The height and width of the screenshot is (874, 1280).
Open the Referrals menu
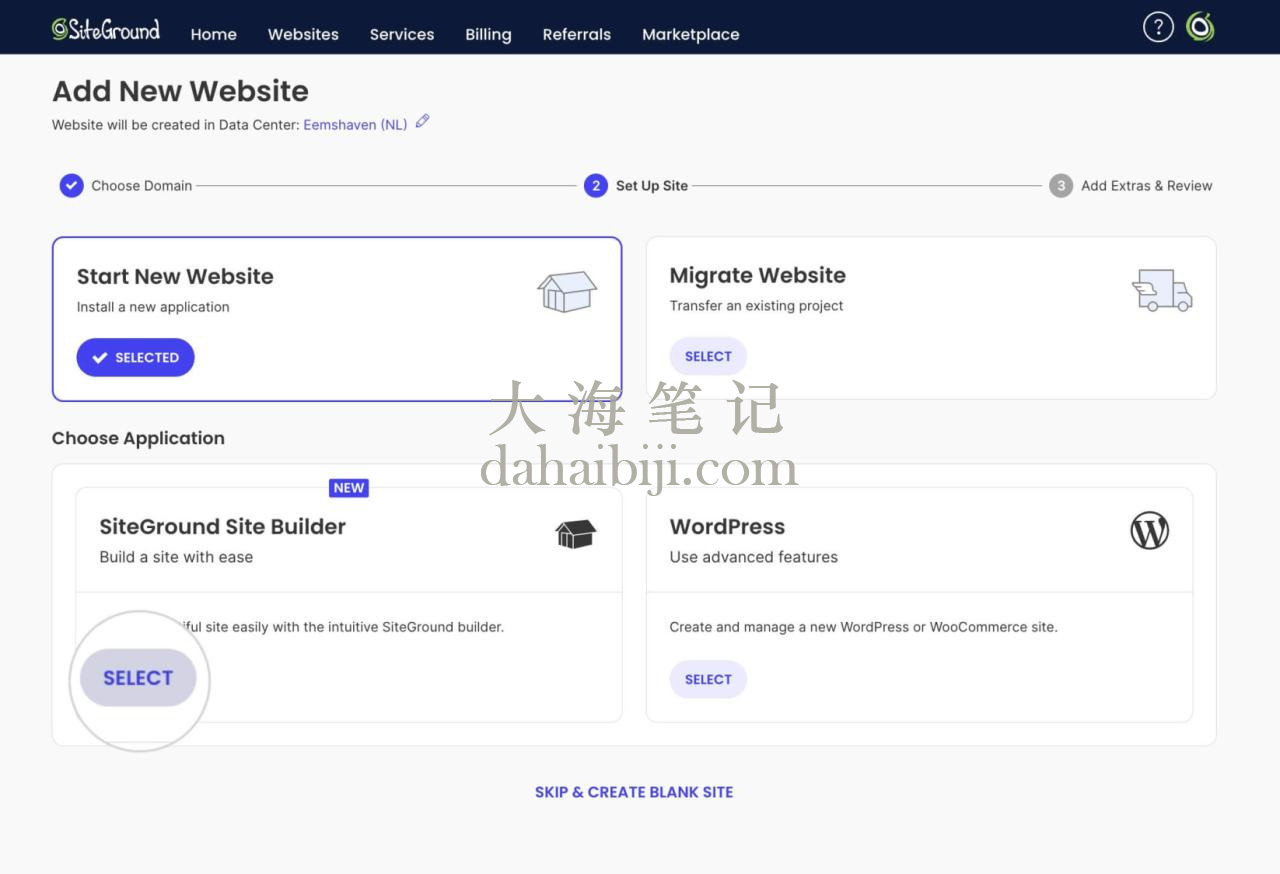click(x=577, y=34)
